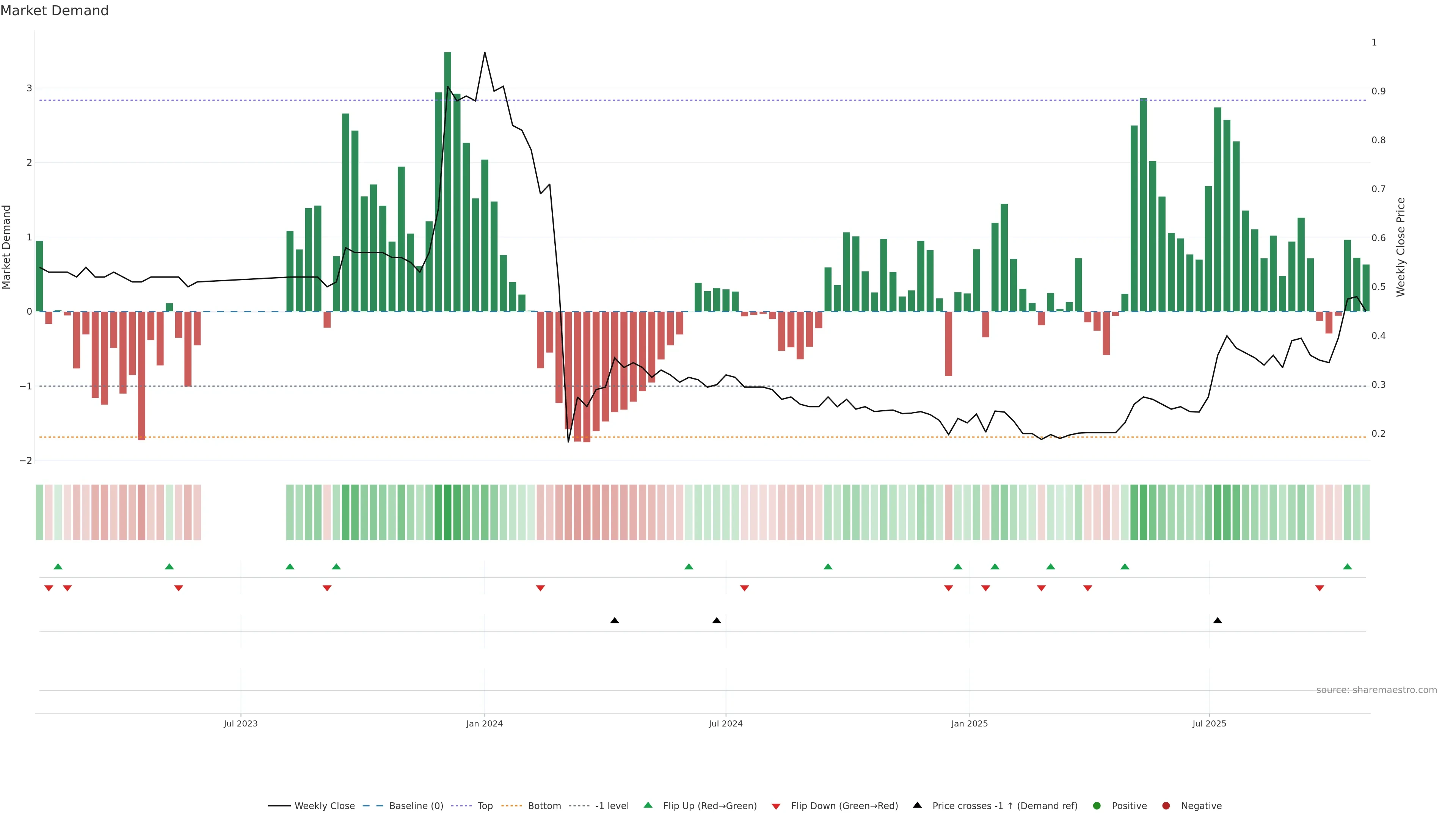
Task: Click black triangle marker just before Jul 2024
Action: coord(717,621)
